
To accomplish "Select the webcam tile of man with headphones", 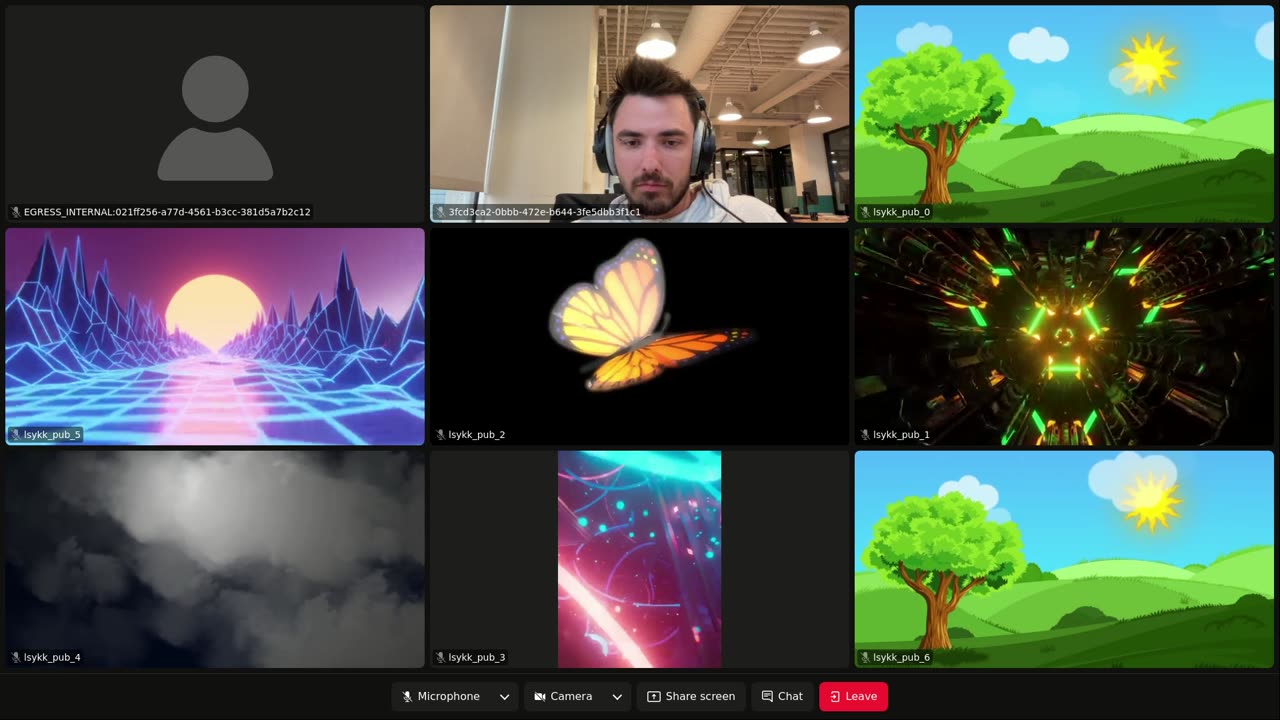I will click(640, 113).
